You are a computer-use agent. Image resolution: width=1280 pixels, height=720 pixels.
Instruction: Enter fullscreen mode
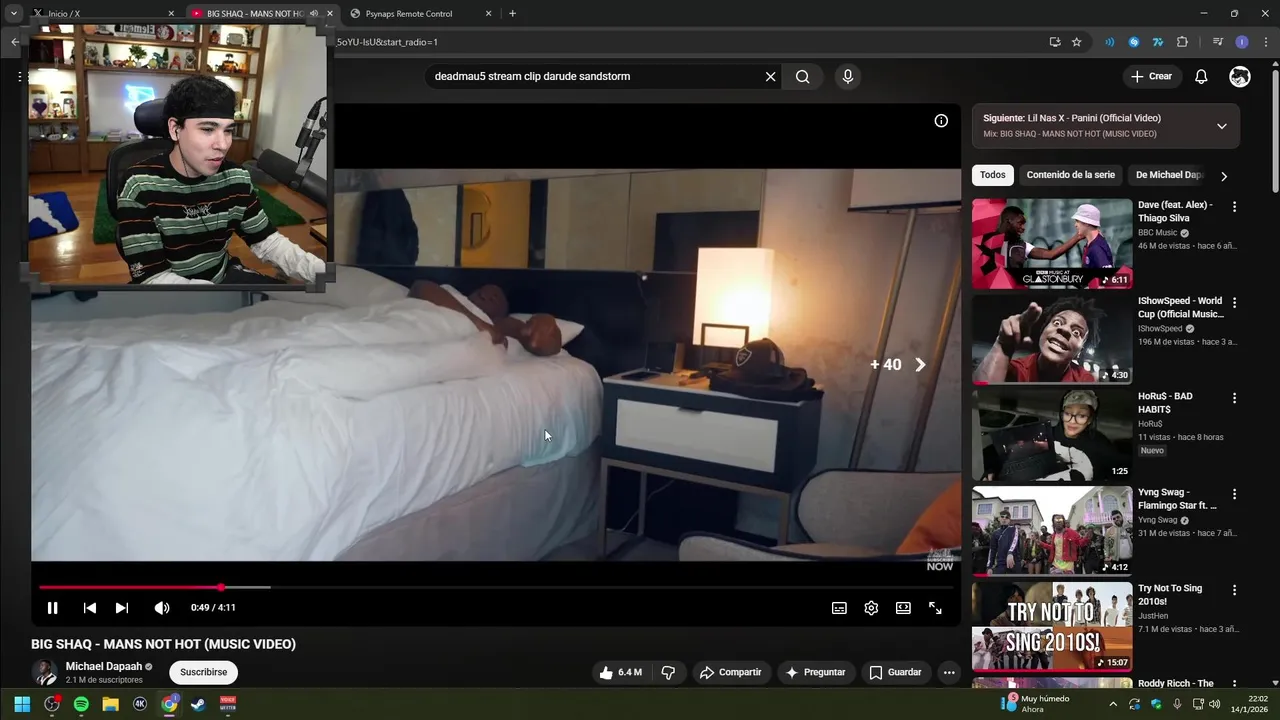tap(935, 608)
